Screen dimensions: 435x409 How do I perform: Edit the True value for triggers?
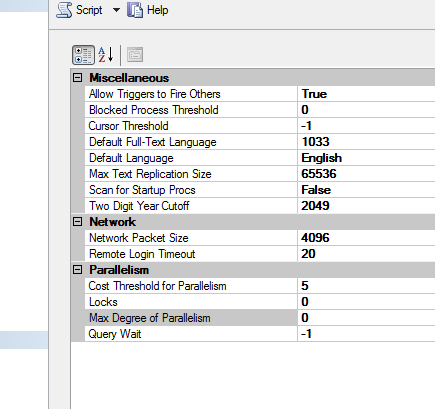[366, 94]
